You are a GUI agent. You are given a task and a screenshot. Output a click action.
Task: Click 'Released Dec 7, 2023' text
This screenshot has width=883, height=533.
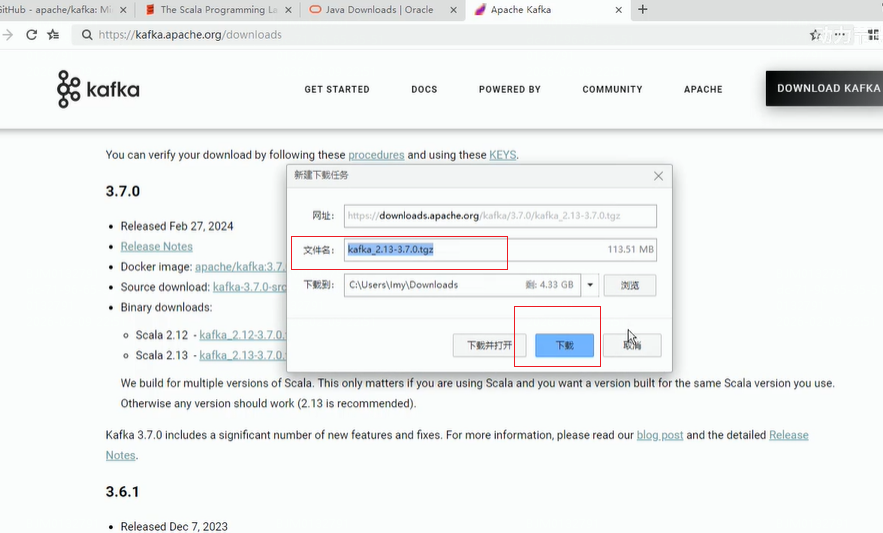tap(174, 526)
